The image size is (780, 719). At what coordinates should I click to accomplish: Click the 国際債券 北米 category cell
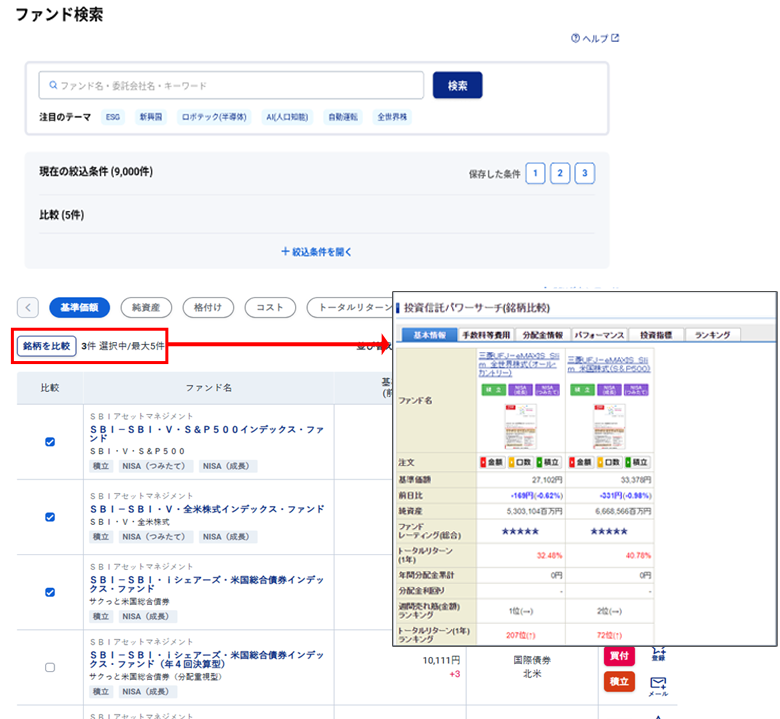[x=532, y=667]
